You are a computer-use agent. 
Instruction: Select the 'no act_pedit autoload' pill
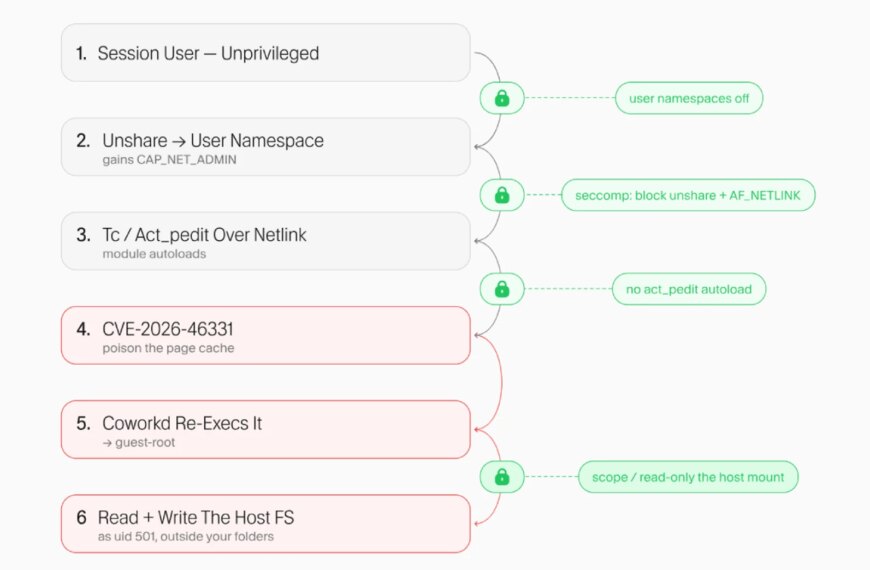click(x=689, y=289)
